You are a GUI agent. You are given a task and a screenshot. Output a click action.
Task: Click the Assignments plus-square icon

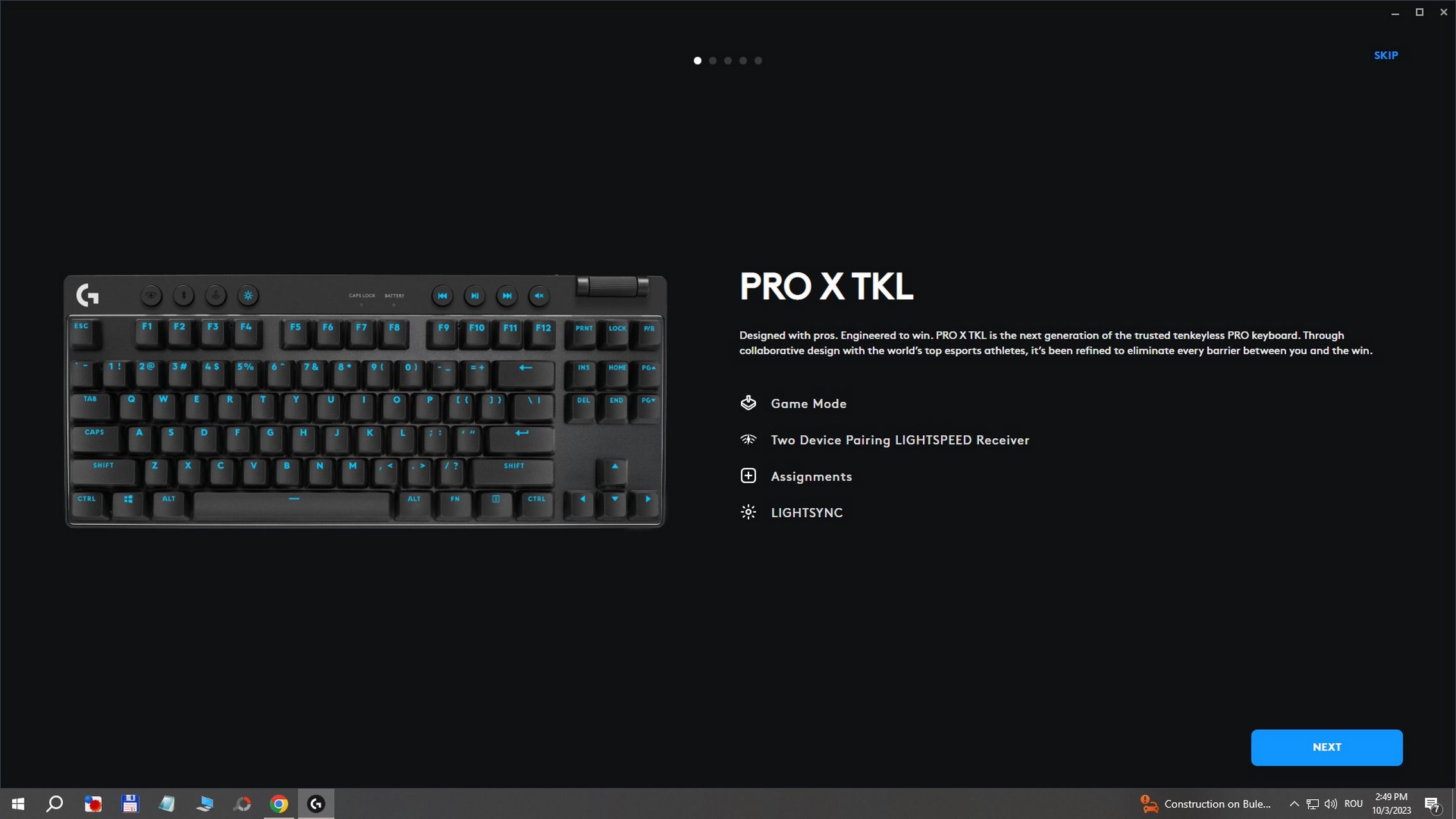tap(748, 476)
